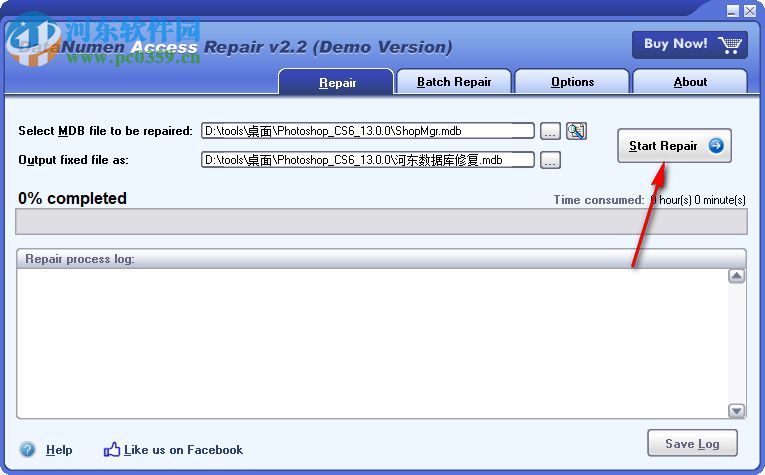Click the source MDB file path field

(x=367, y=131)
